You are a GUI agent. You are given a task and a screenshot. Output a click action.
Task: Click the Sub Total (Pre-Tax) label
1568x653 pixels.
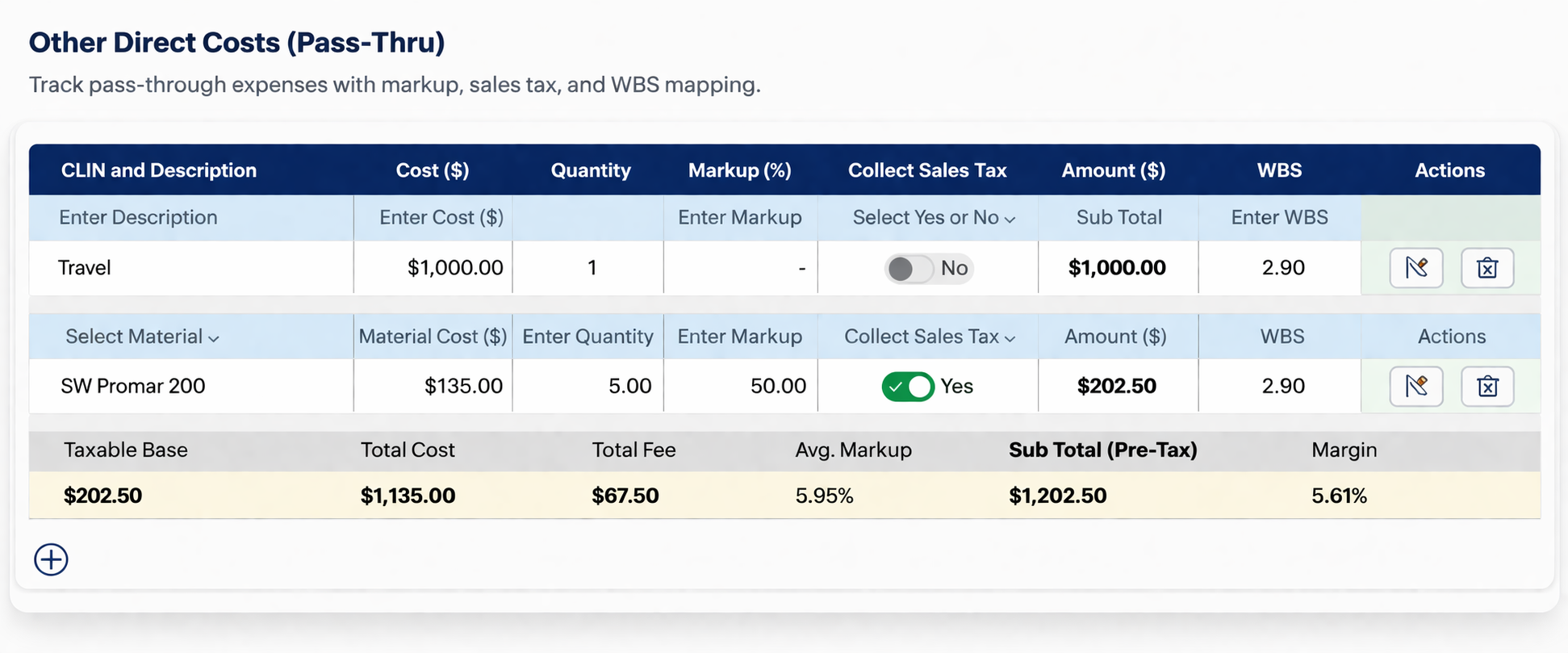[1102, 450]
